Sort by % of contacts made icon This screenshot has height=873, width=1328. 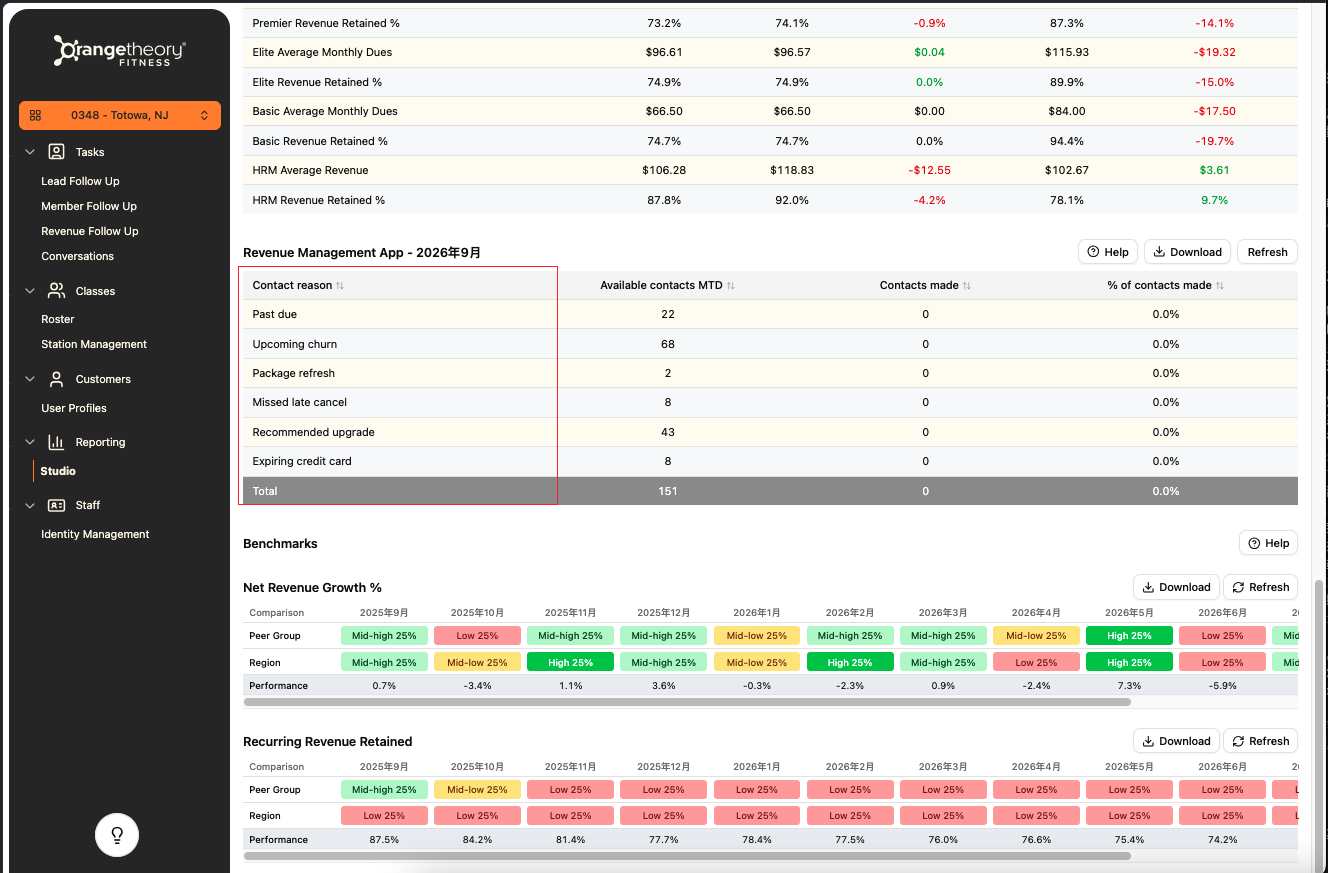click(x=1220, y=286)
